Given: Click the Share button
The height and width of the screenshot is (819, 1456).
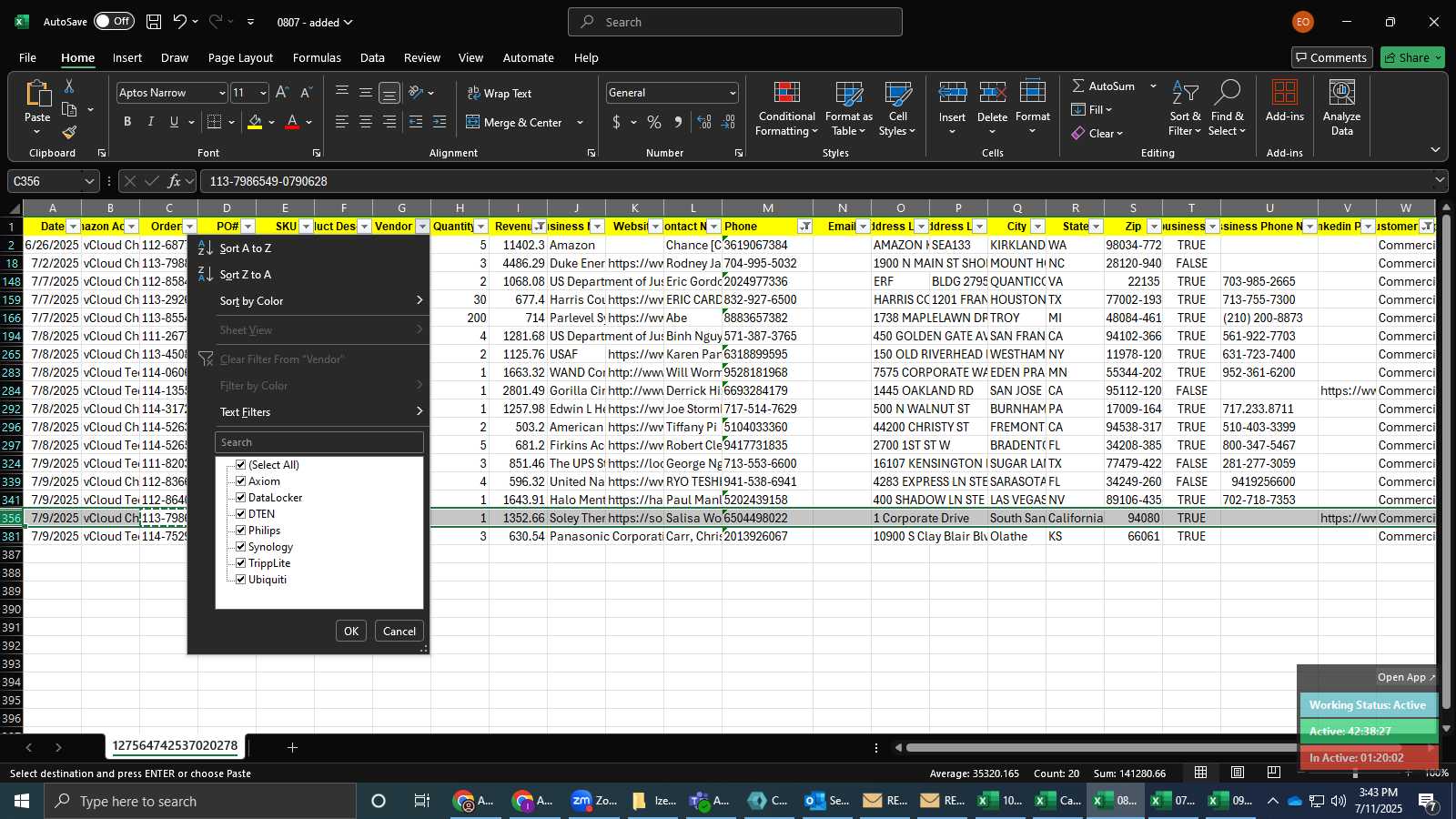Looking at the screenshot, I should [x=1412, y=57].
